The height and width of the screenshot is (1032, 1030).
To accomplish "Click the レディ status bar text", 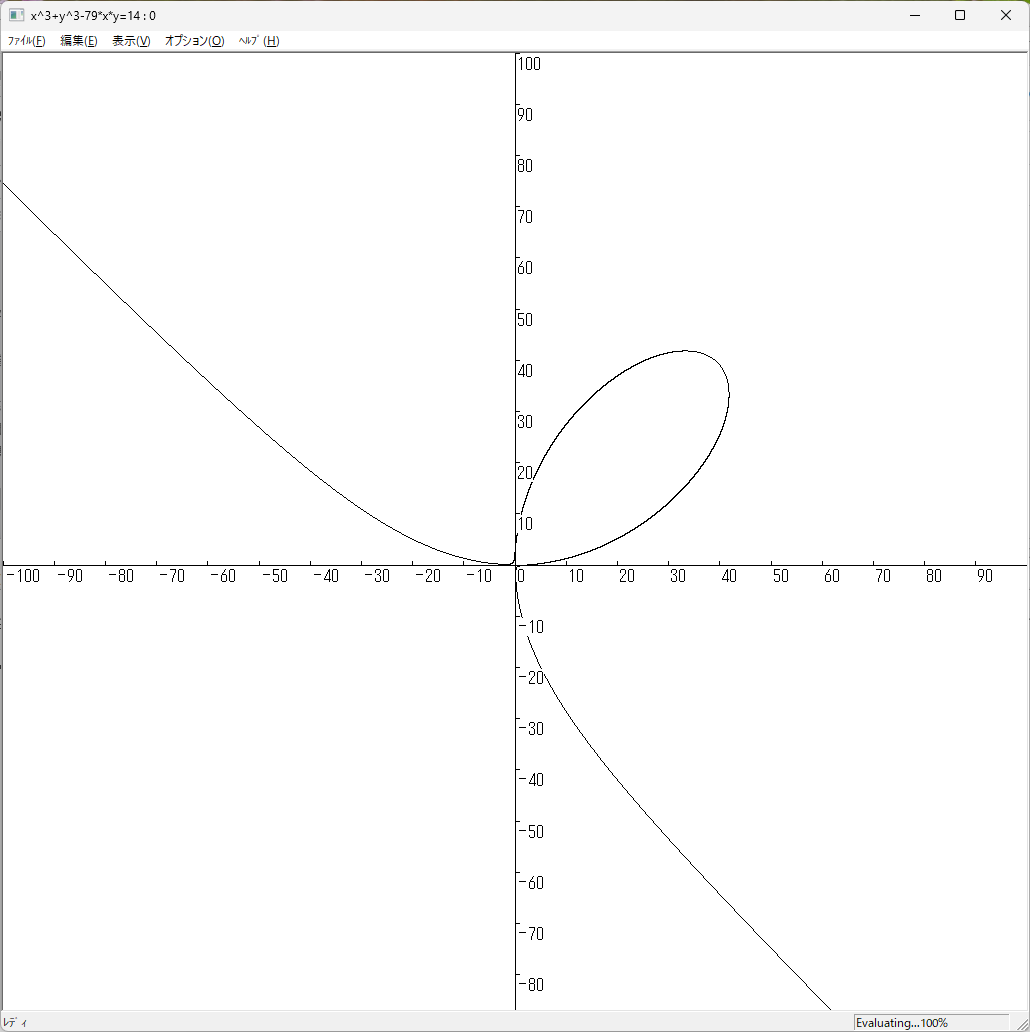I will pyautogui.click(x=17, y=1023).
